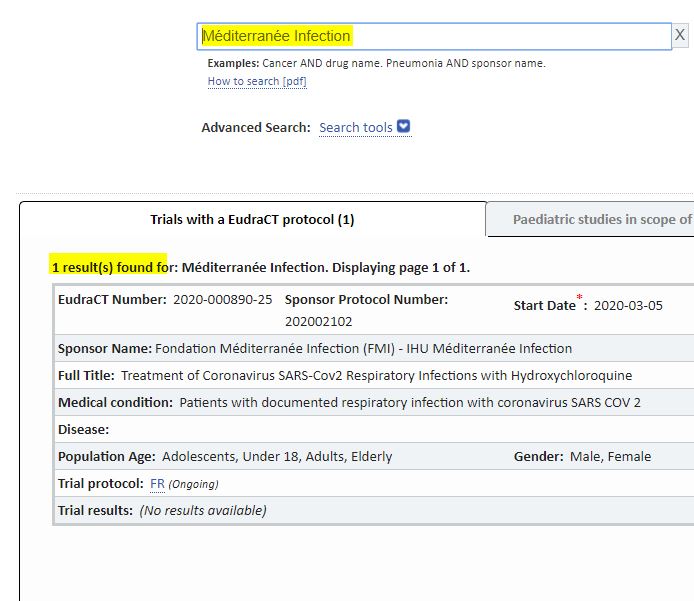694x601 pixels.
Task: Click Population Age value Adolescents, Under 18
Action: [x=277, y=457]
